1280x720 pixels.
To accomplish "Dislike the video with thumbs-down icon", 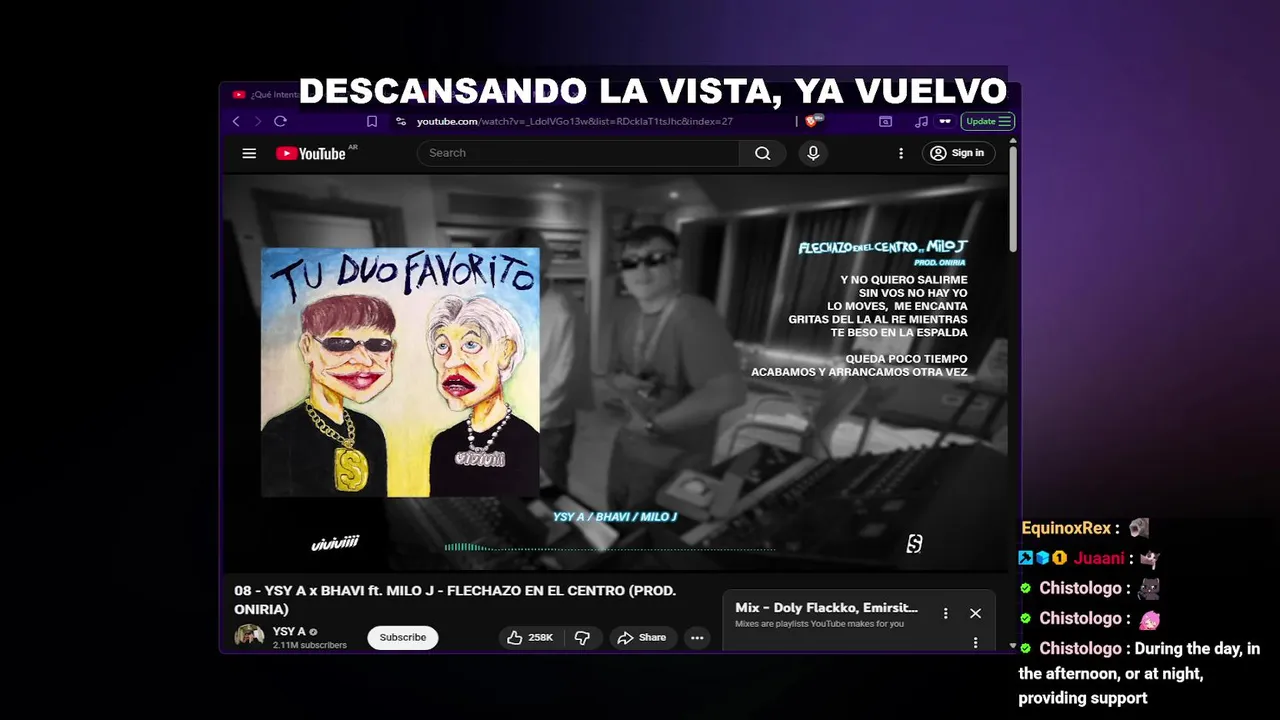I will [x=582, y=637].
